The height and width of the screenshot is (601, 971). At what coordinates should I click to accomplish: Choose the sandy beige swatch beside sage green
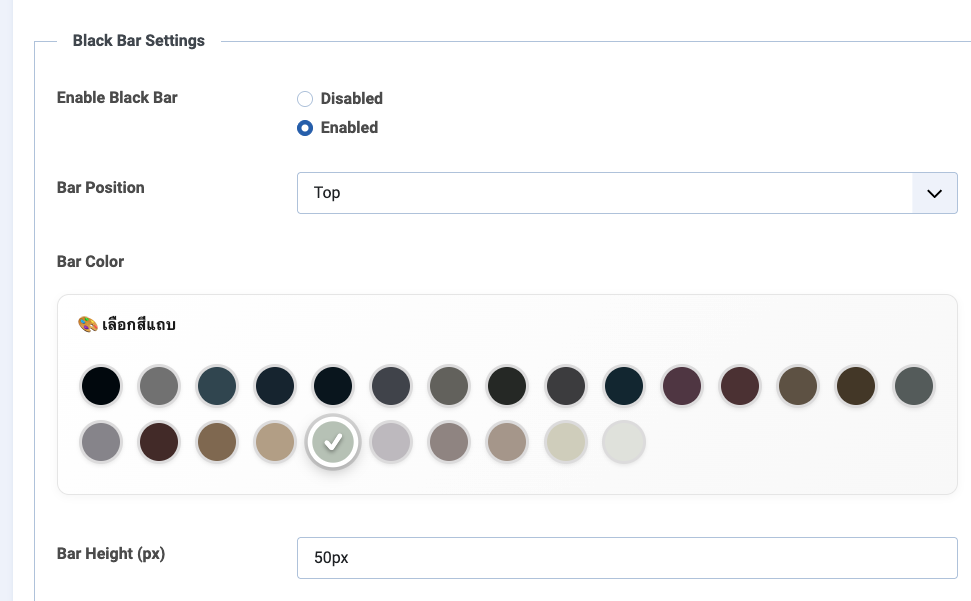(275, 441)
